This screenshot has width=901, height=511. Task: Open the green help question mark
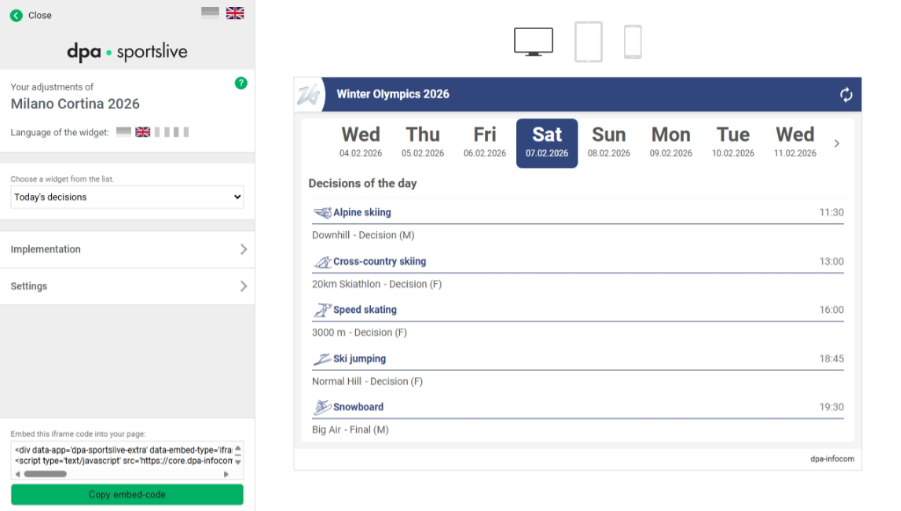tap(241, 83)
